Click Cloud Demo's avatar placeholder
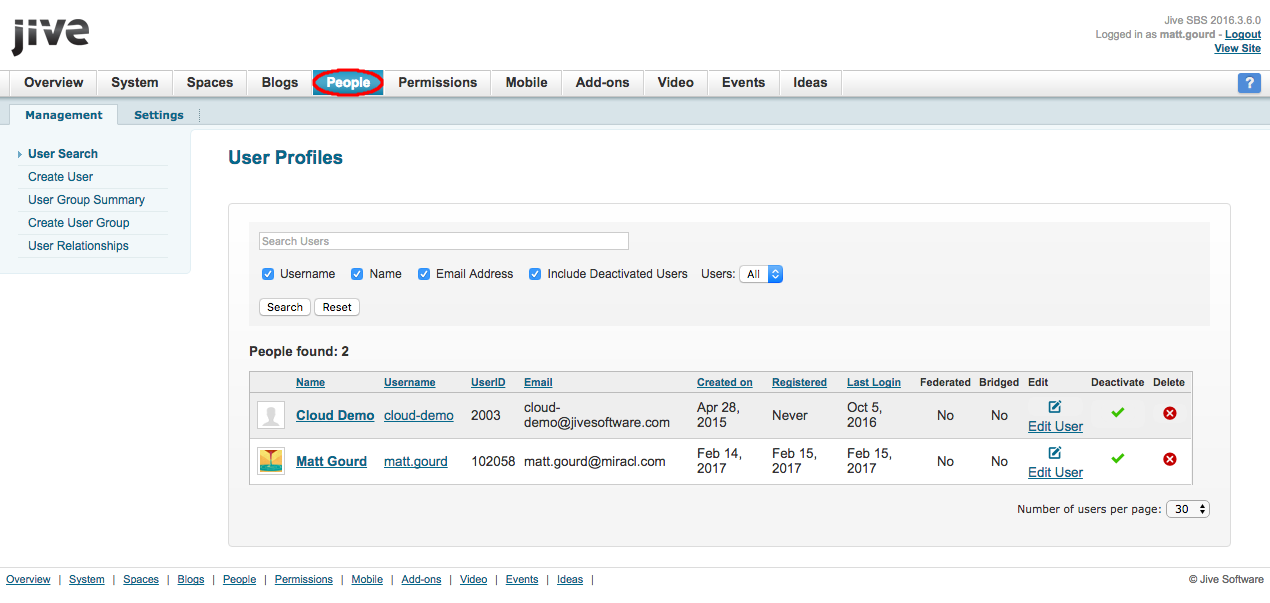The height and width of the screenshot is (603, 1270). pyautogui.click(x=271, y=415)
